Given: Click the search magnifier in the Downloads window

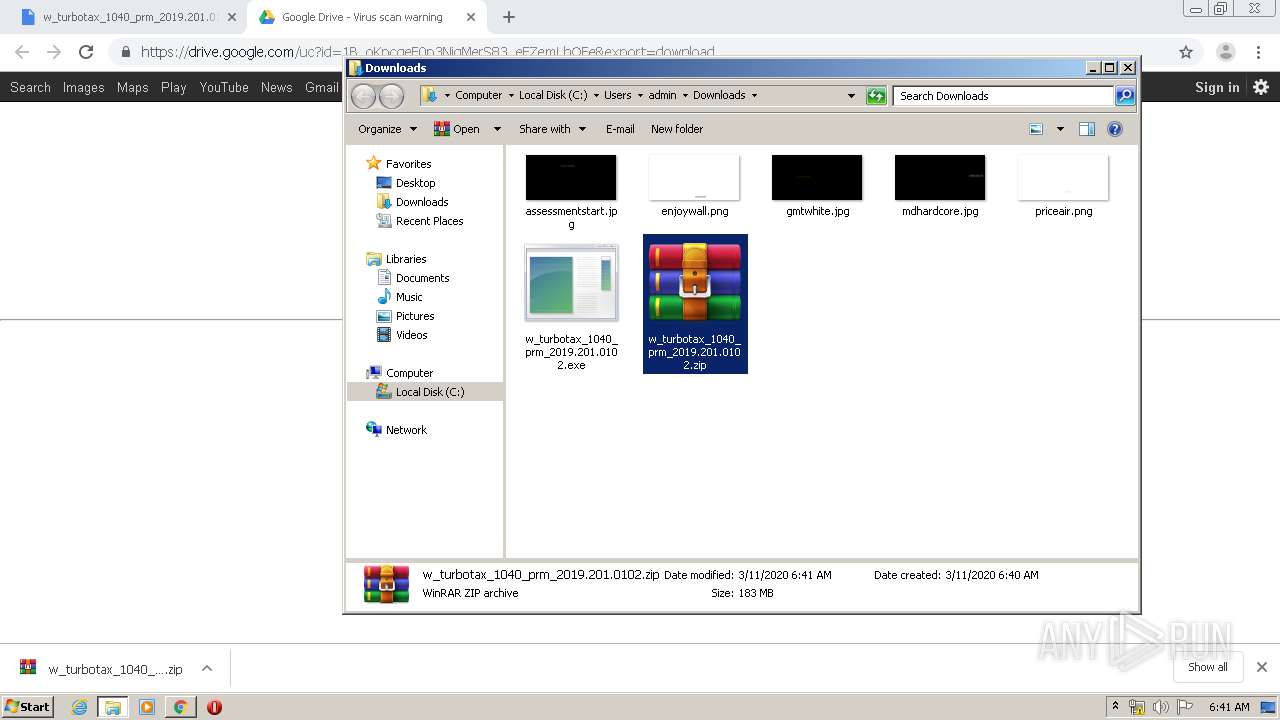Looking at the screenshot, I should click(1125, 96).
